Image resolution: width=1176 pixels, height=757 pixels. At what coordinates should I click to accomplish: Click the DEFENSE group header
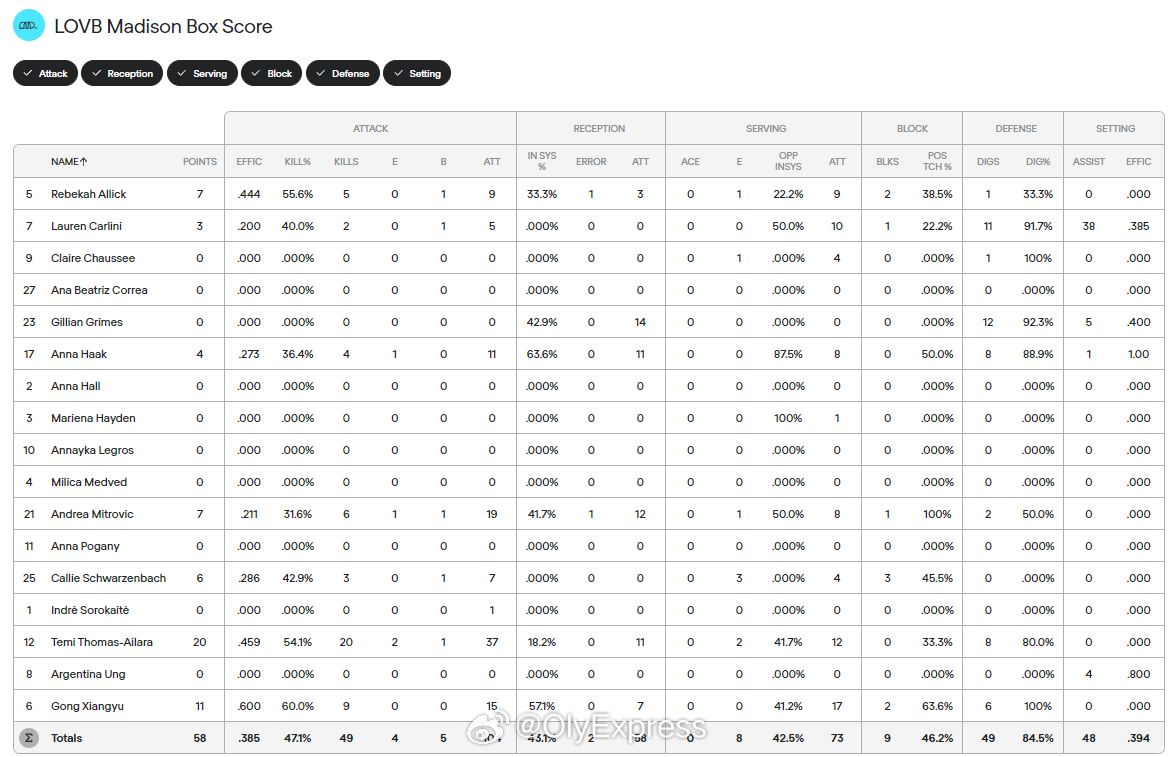click(x=1016, y=128)
